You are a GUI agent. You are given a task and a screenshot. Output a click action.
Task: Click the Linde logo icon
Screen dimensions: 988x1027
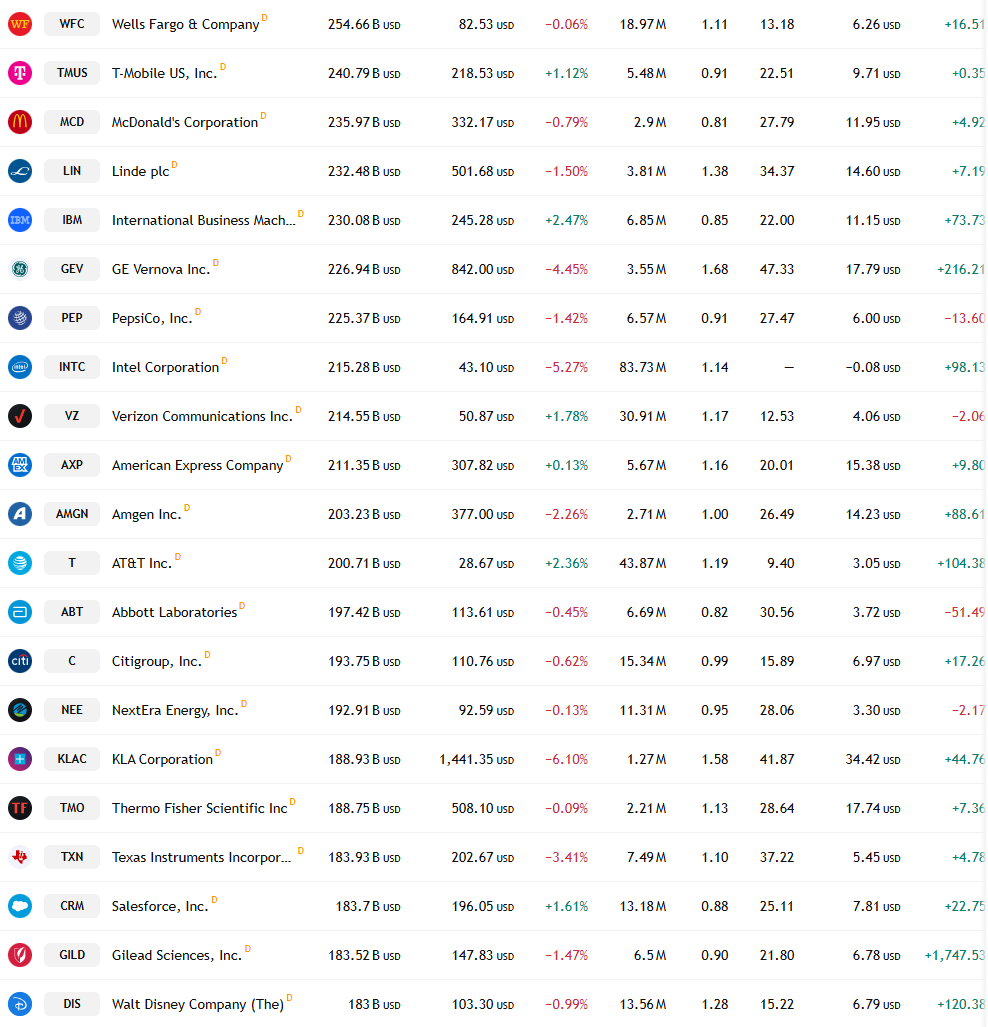pyautogui.click(x=20, y=171)
